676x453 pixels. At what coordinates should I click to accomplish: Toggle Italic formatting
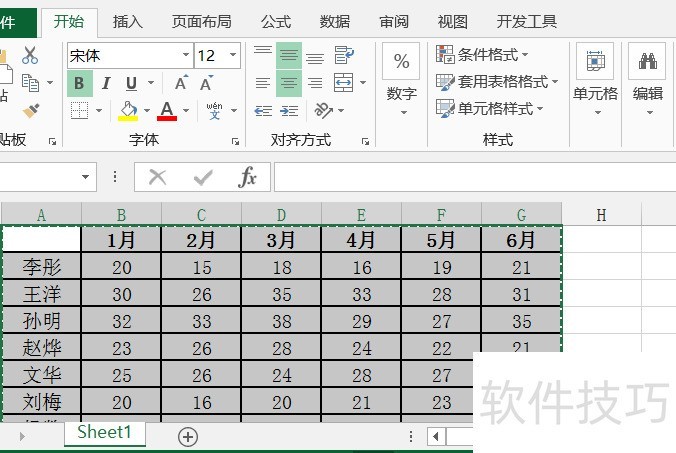(106, 83)
